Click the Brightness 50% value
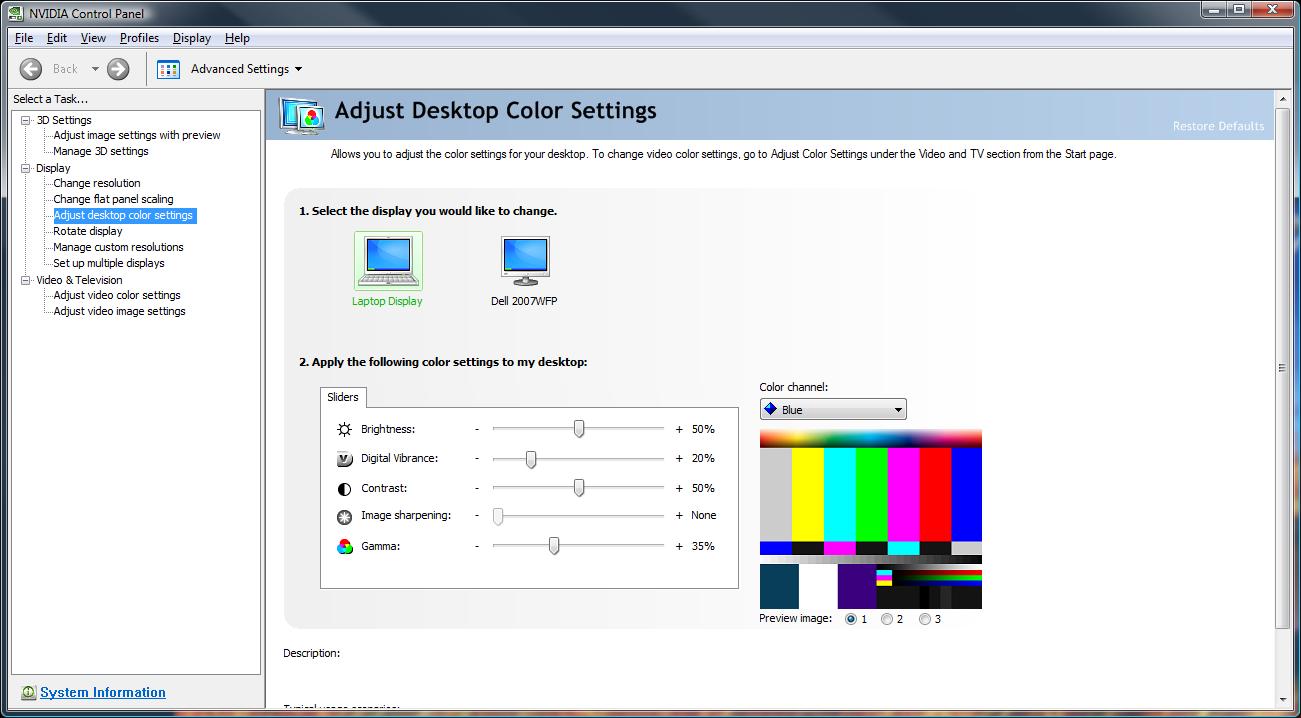 coord(703,429)
